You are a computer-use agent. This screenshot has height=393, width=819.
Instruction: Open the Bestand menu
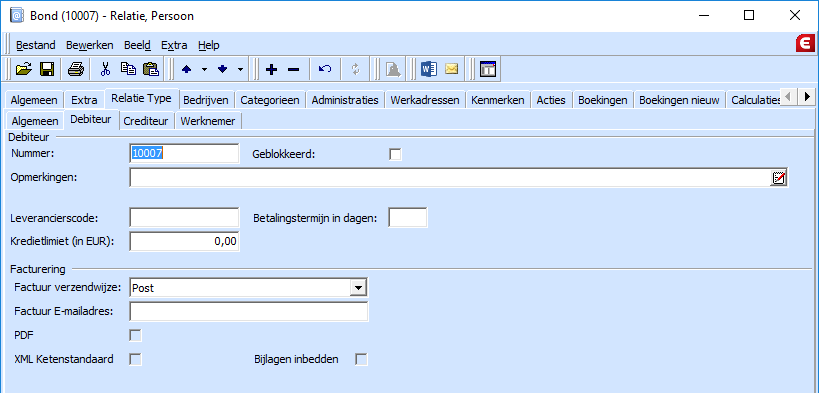pos(36,45)
